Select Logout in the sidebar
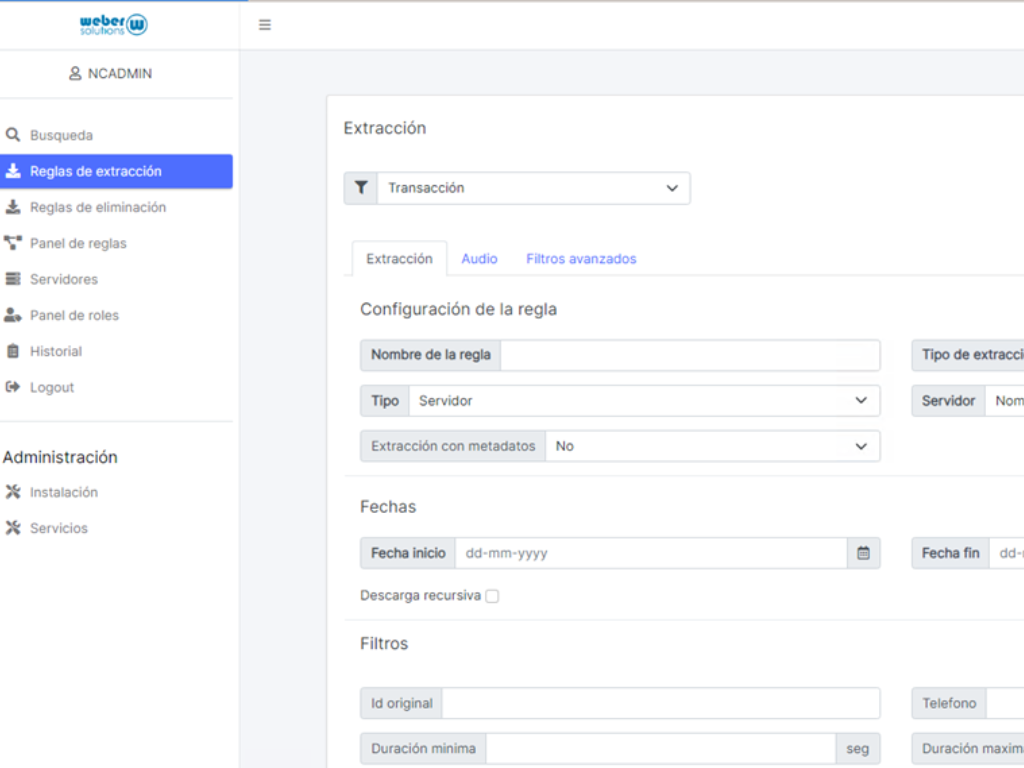 pos(116,387)
